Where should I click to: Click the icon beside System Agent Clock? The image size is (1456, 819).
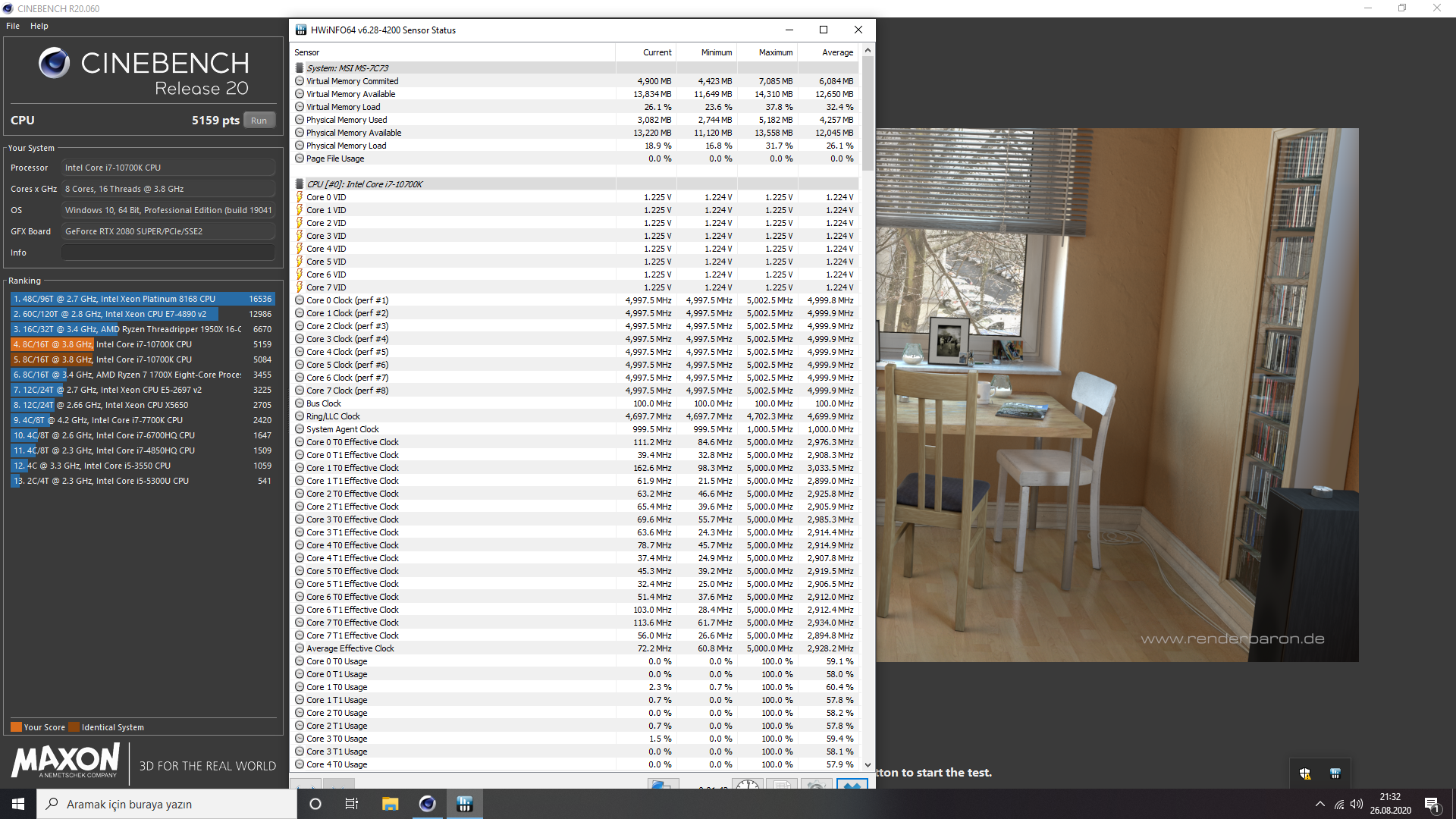click(x=300, y=429)
